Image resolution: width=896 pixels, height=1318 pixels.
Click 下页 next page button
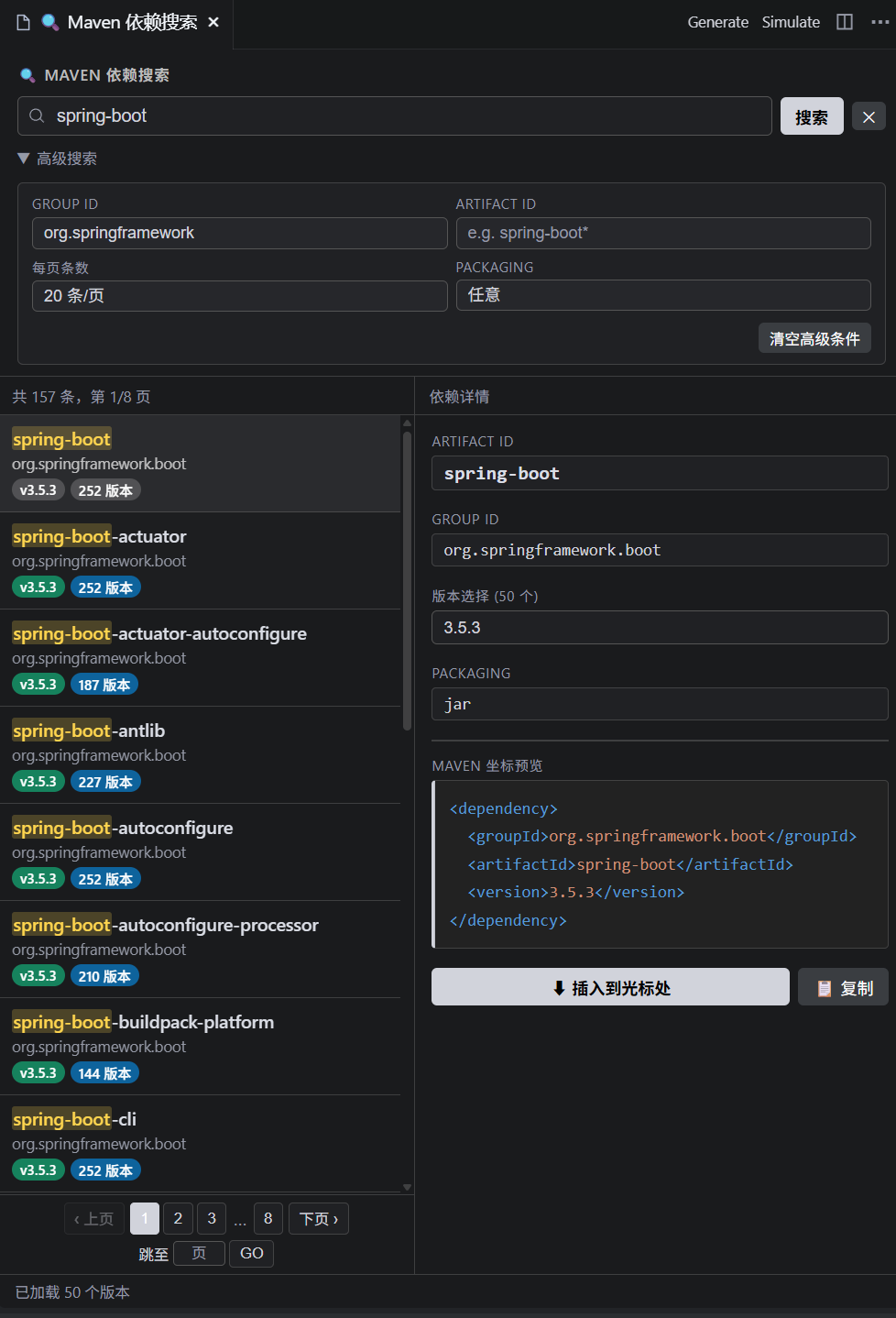(x=319, y=1218)
